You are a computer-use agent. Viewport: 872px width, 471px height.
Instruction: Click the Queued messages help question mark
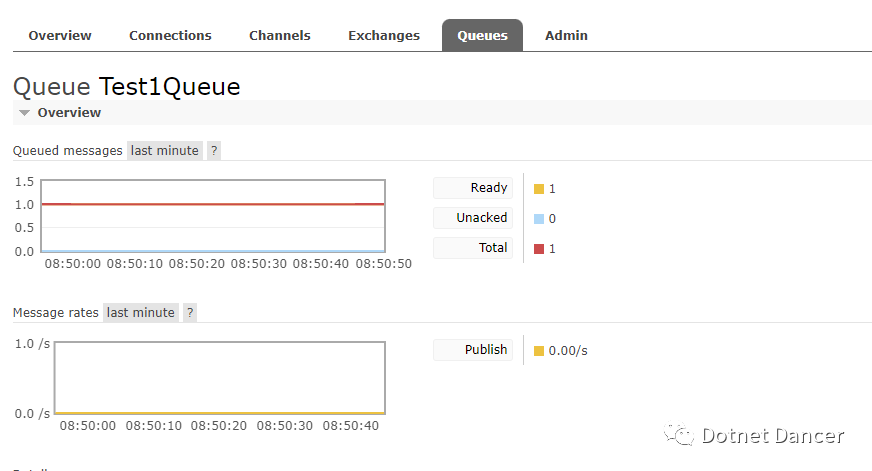[x=214, y=151]
